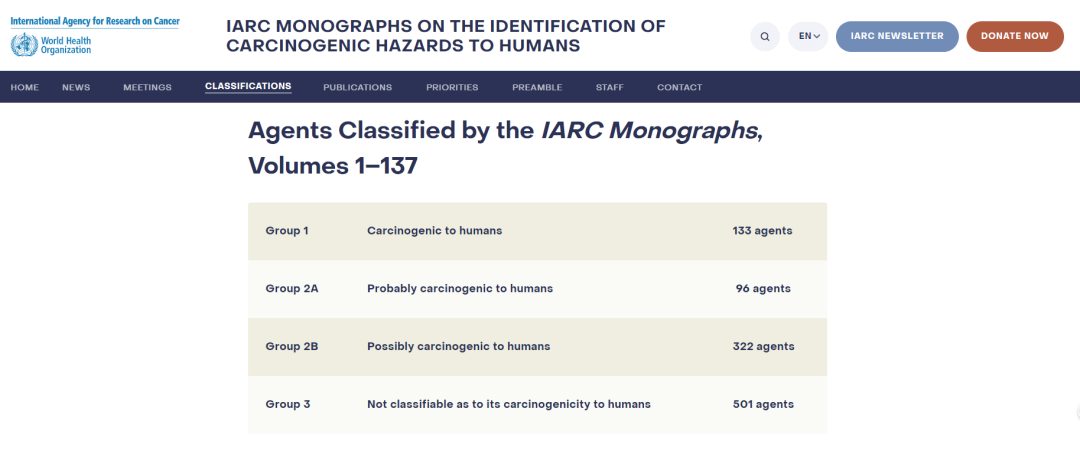Viewport: 1080px width, 451px height.
Task: Open the News menu item
Action: coord(76,87)
